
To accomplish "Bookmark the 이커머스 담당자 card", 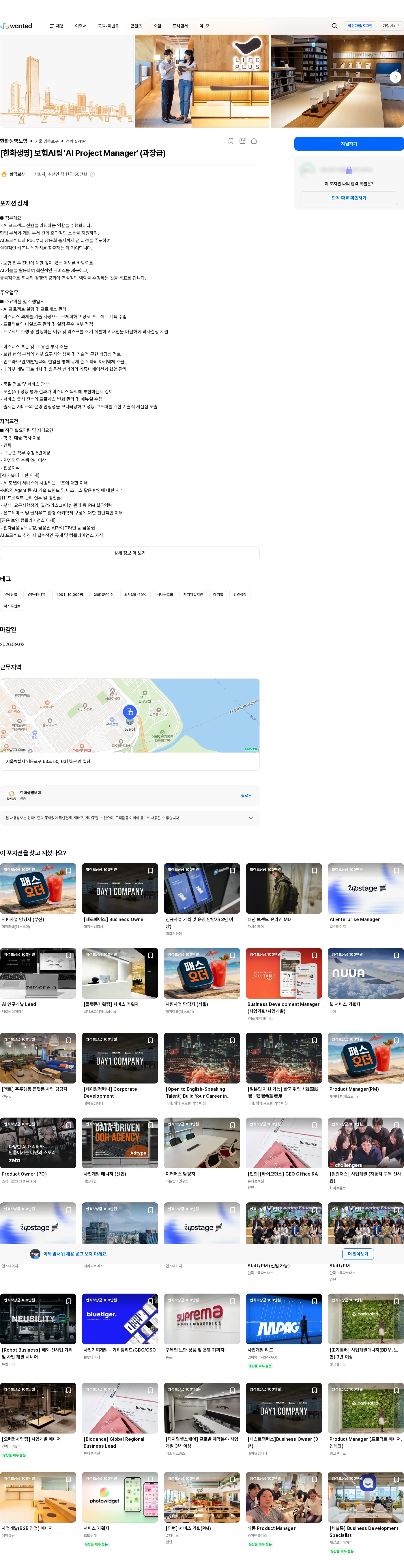I will [232, 1125].
